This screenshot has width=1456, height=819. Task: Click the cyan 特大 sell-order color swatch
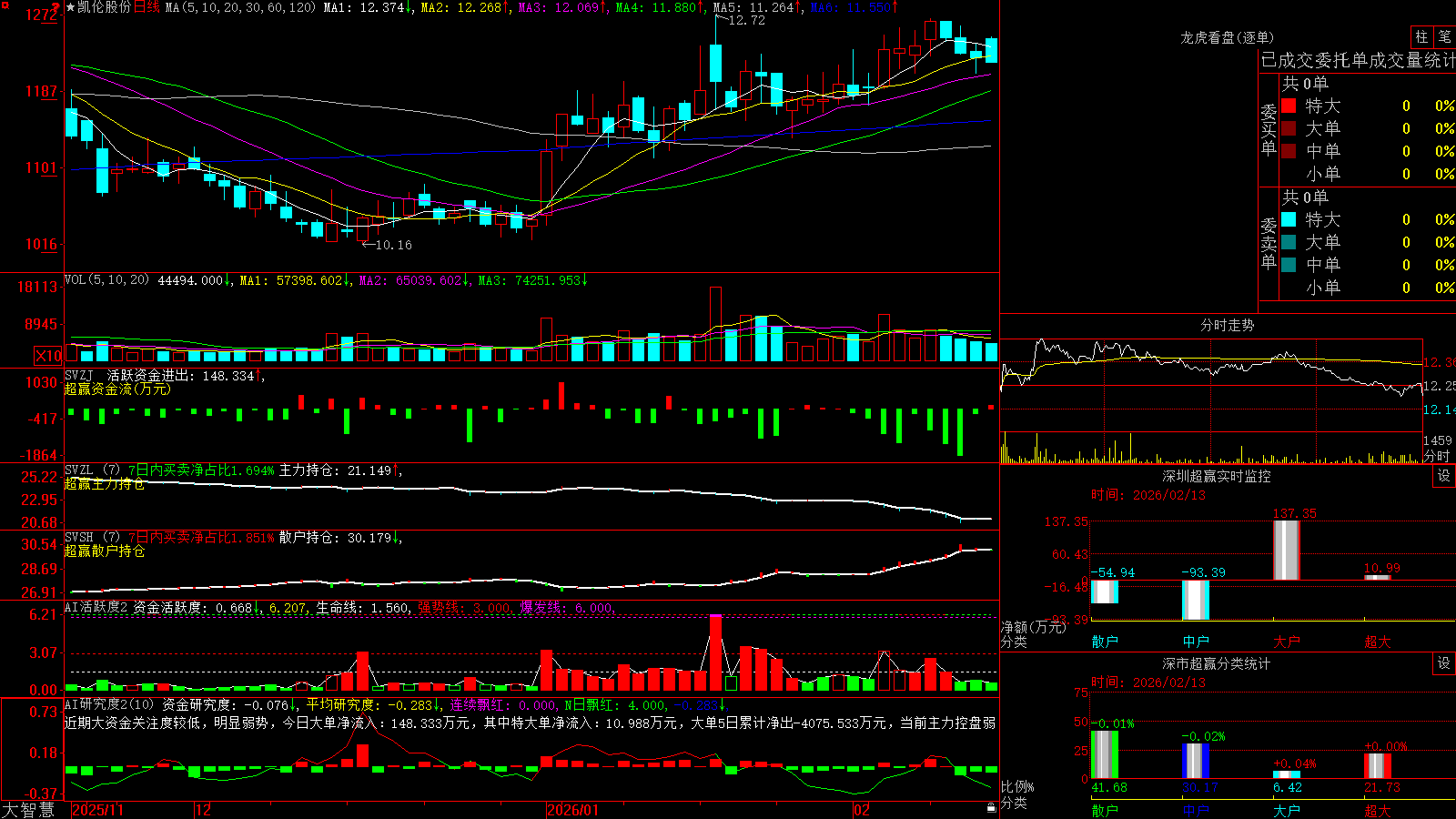pos(1289,219)
